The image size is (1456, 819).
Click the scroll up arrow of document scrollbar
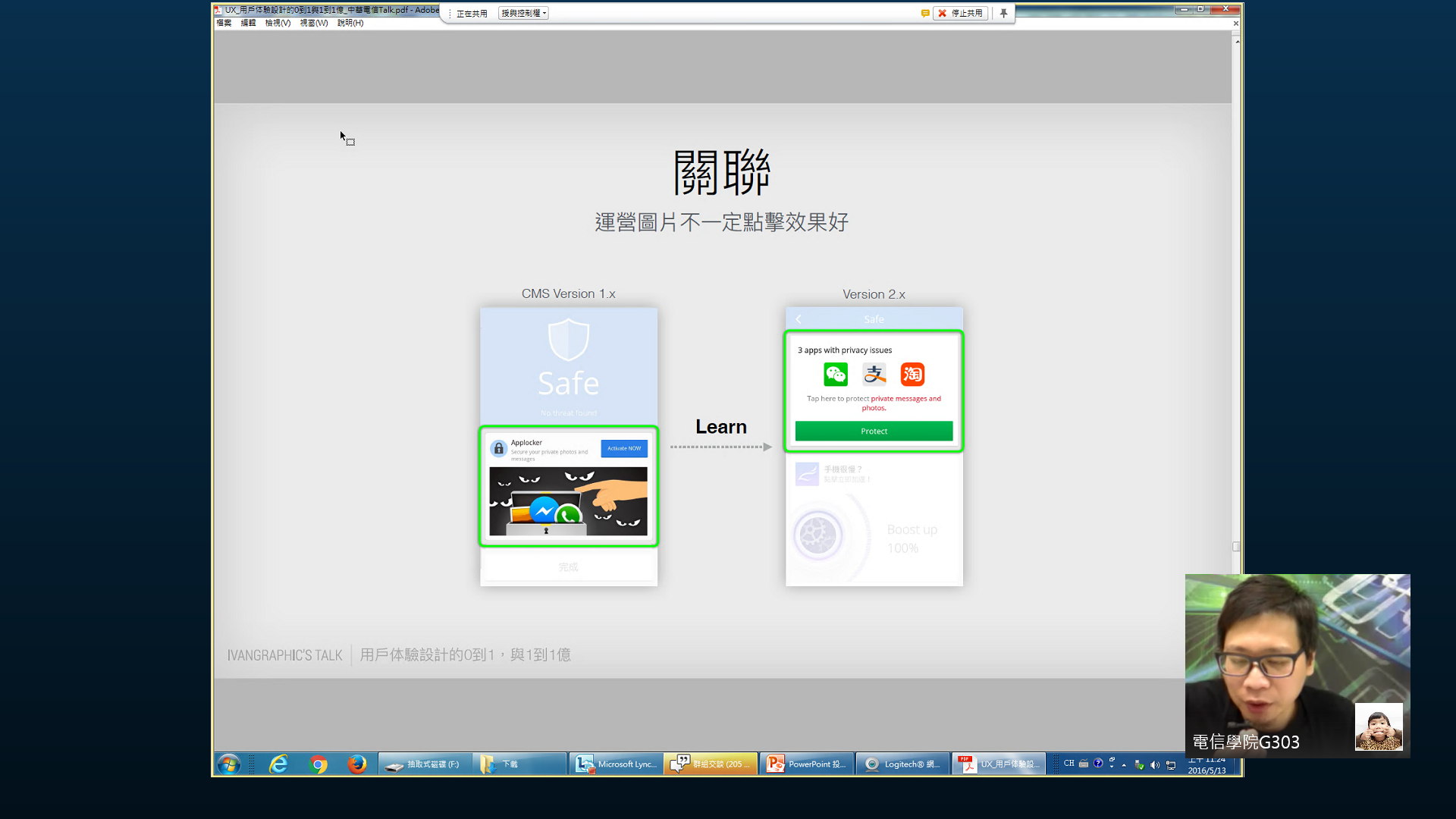tap(1237, 42)
